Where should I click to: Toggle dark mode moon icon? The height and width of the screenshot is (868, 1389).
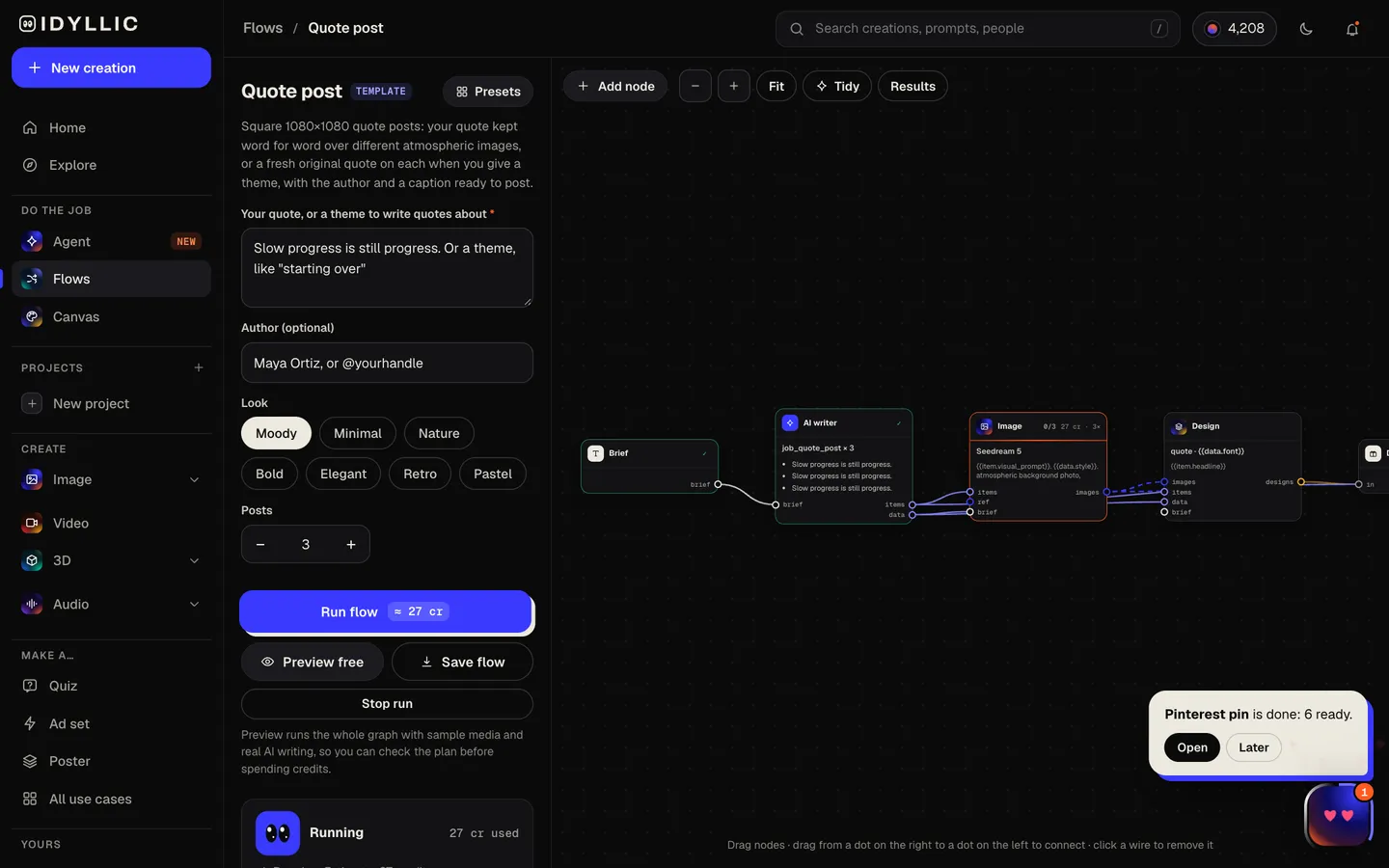point(1306,29)
